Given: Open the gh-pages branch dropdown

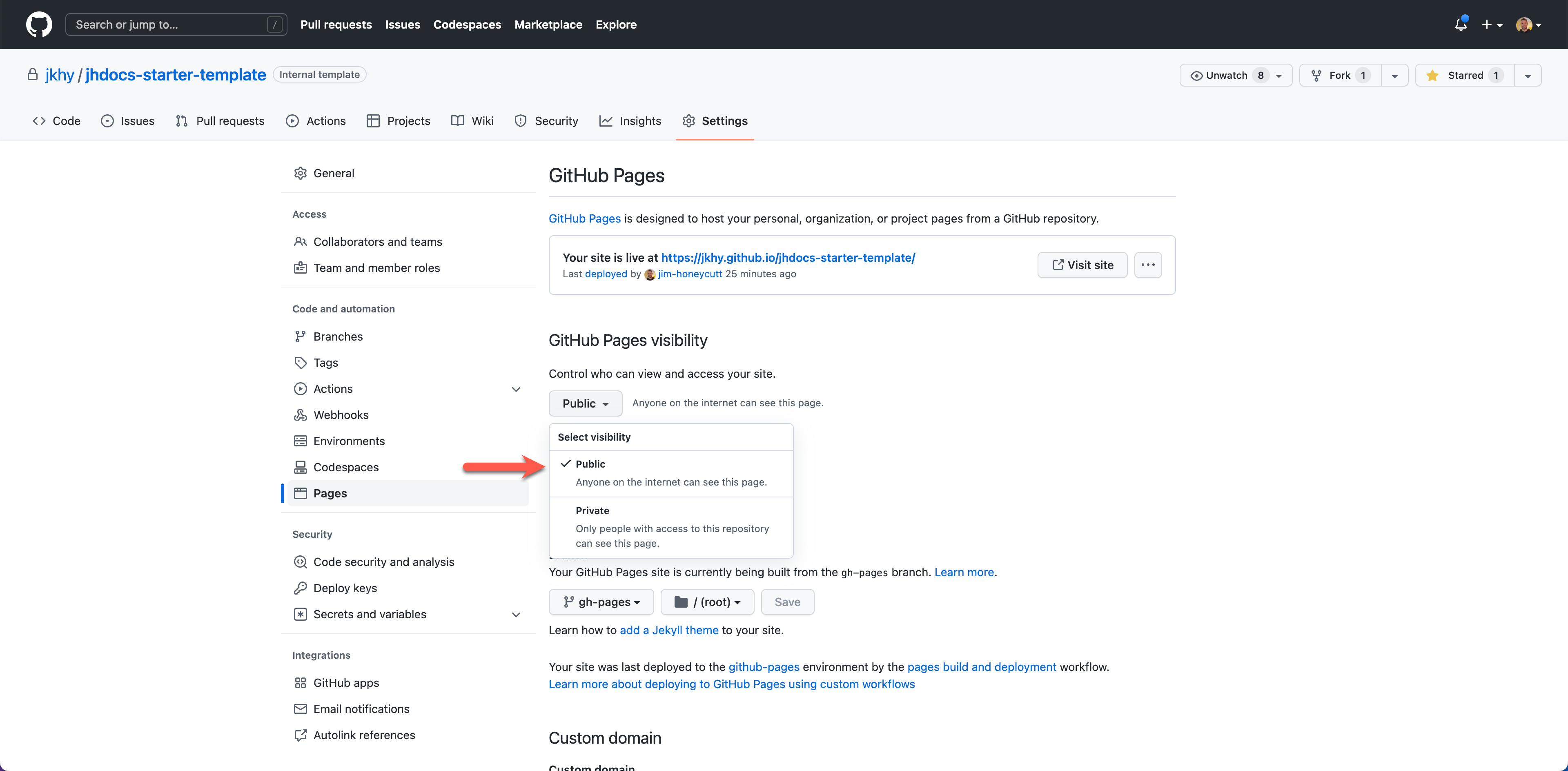Looking at the screenshot, I should pos(601,602).
